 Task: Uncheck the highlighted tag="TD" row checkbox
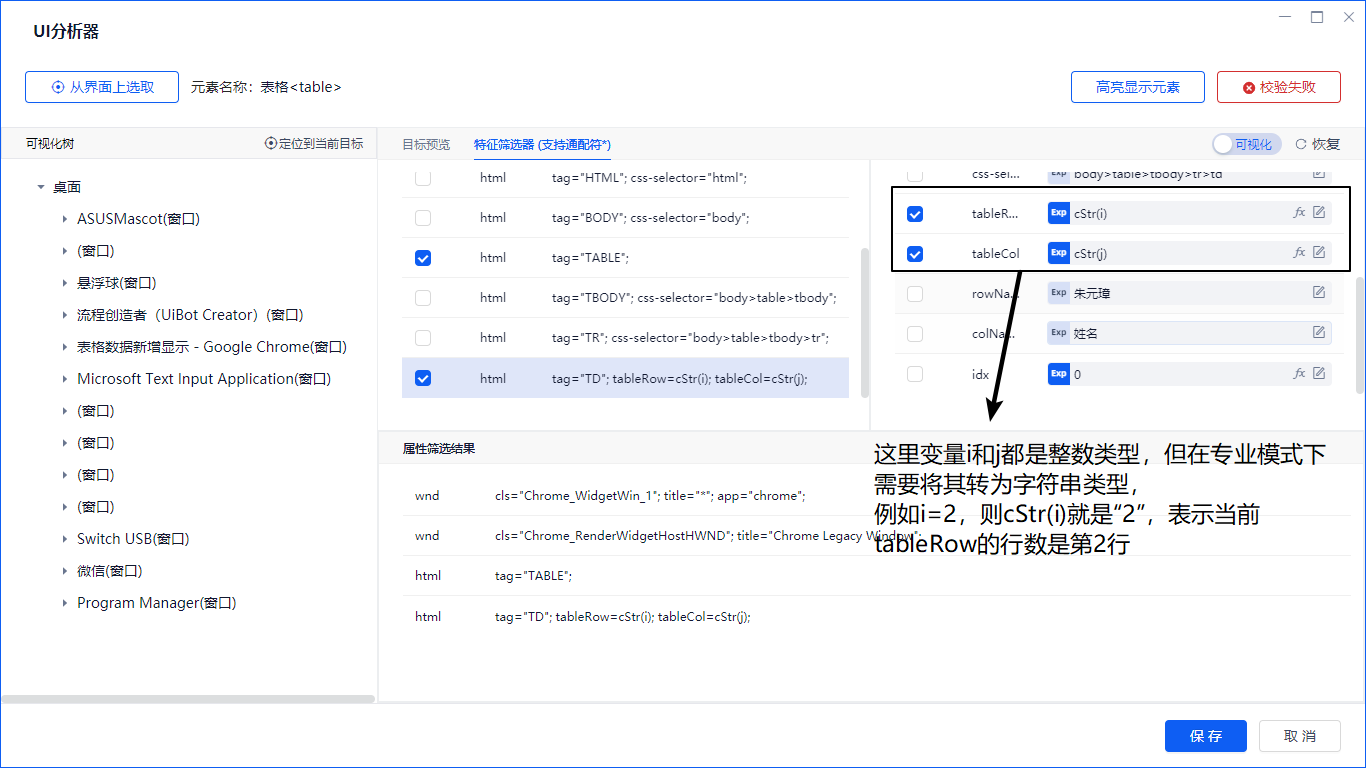423,378
